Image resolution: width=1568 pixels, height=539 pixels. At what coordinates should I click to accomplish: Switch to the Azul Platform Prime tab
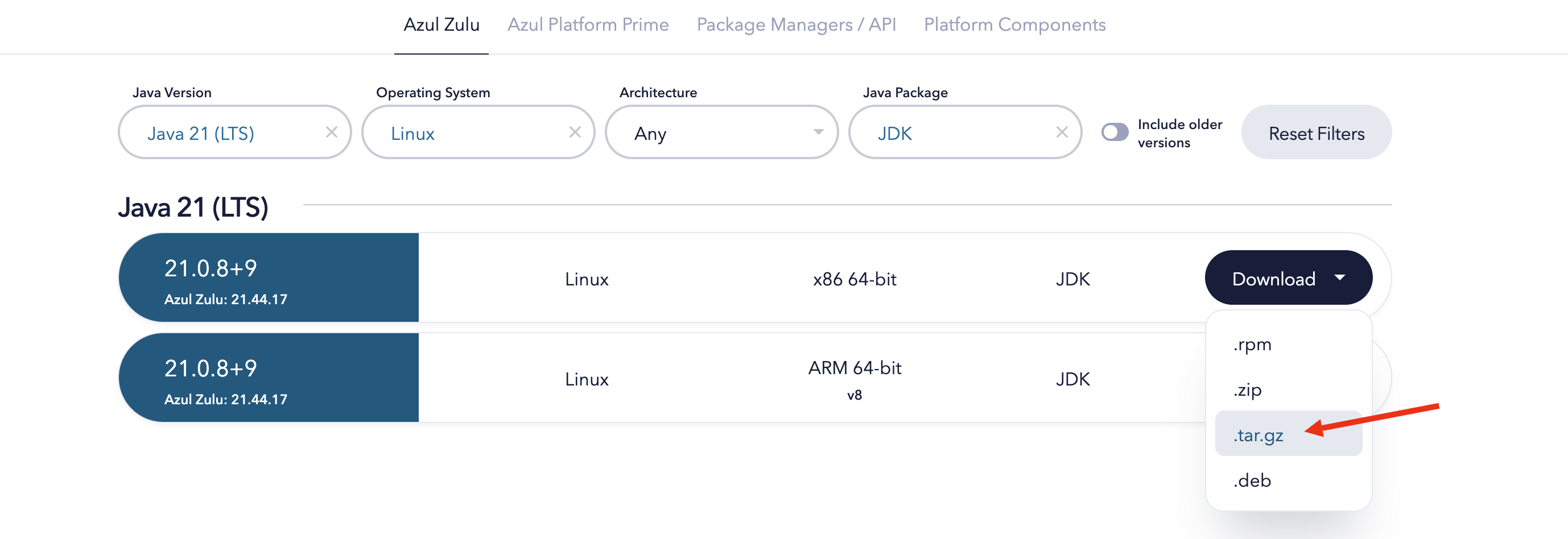[x=588, y=25]
